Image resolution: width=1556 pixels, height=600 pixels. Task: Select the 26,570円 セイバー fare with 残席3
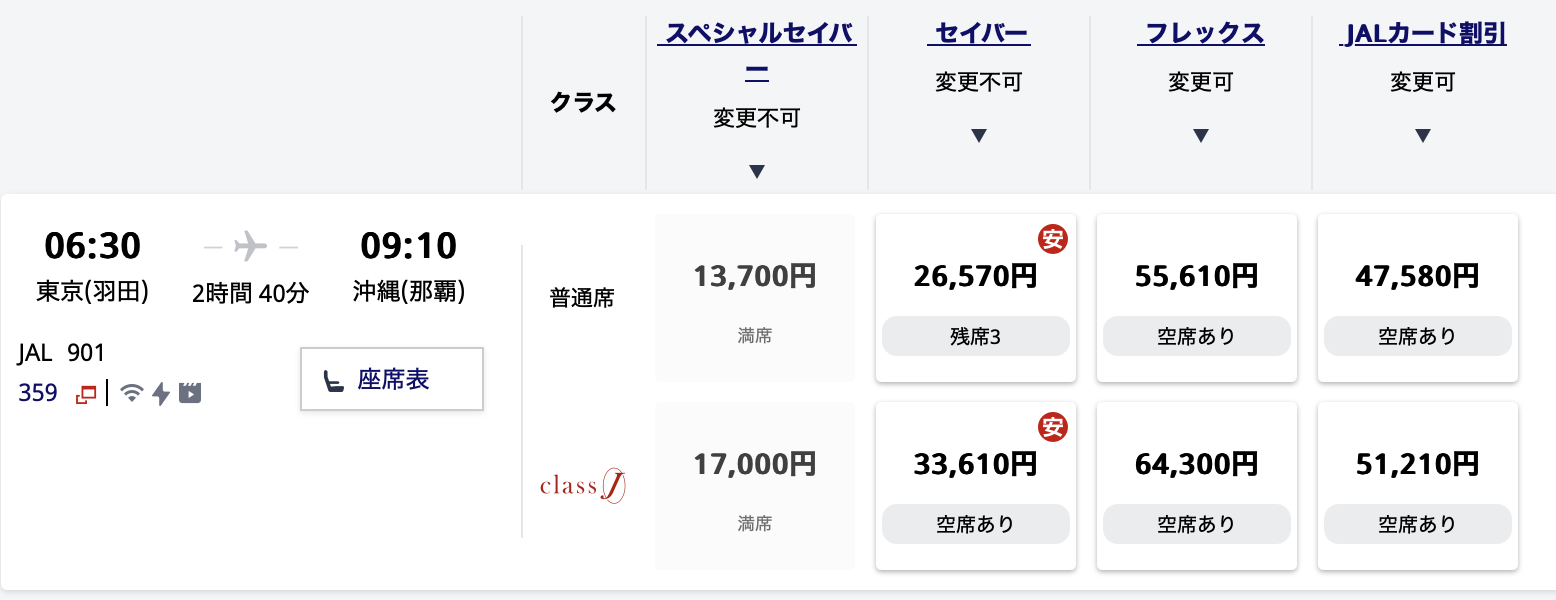(975, 297)
